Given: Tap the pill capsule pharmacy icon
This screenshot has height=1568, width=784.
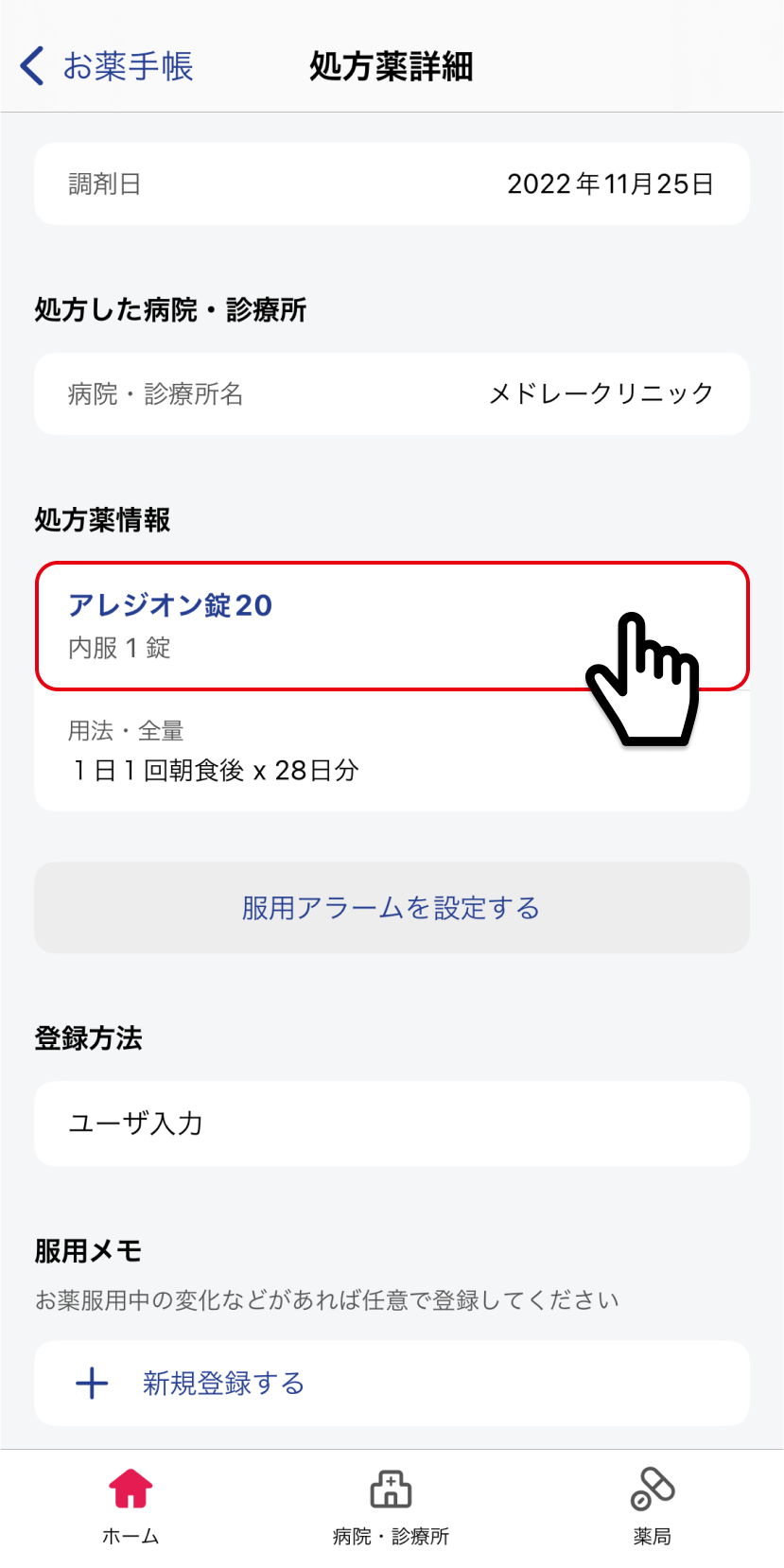Looking at the screenshot, I should 653,1489.
